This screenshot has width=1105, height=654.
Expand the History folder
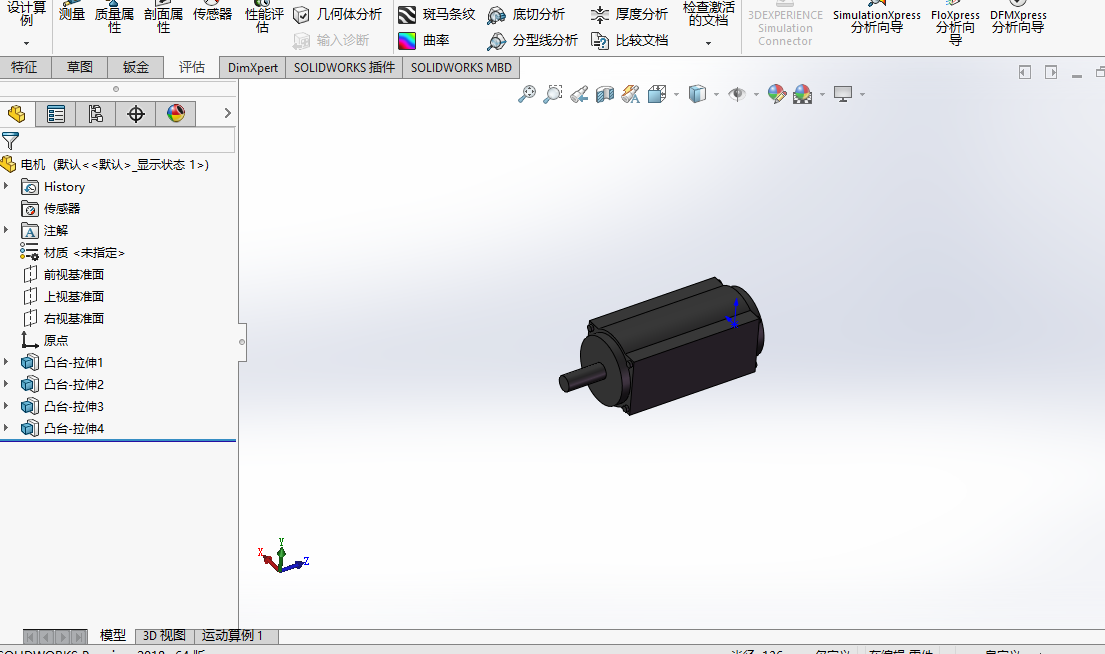coord(6,186)
